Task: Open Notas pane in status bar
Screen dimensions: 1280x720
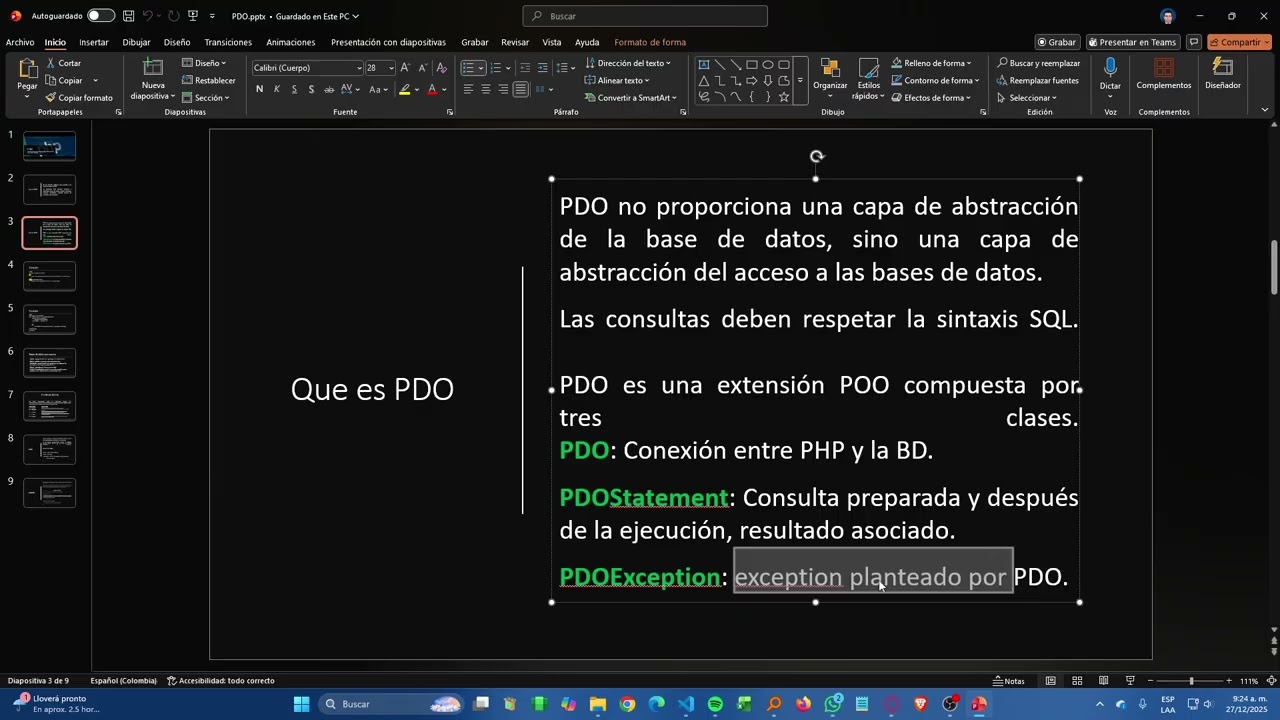Action: point(1008,681)
